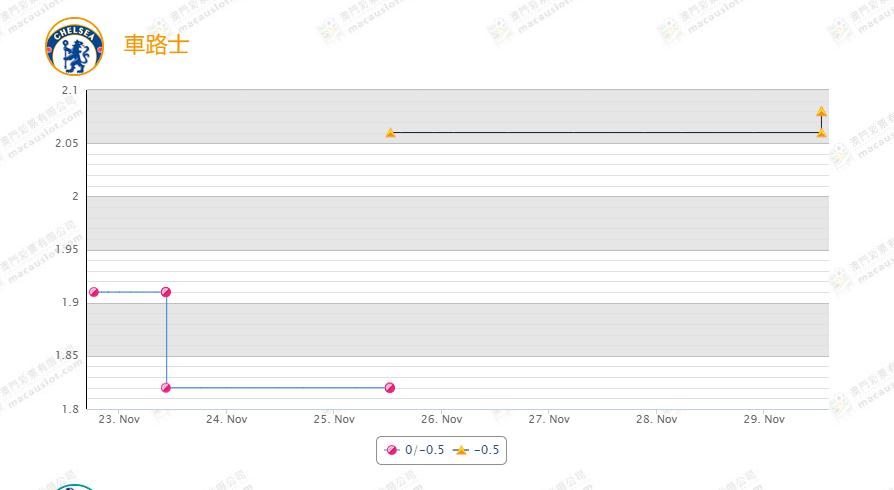Select first pink data point at 1.91
The image size is (894, 490).
tap(94, 292)
